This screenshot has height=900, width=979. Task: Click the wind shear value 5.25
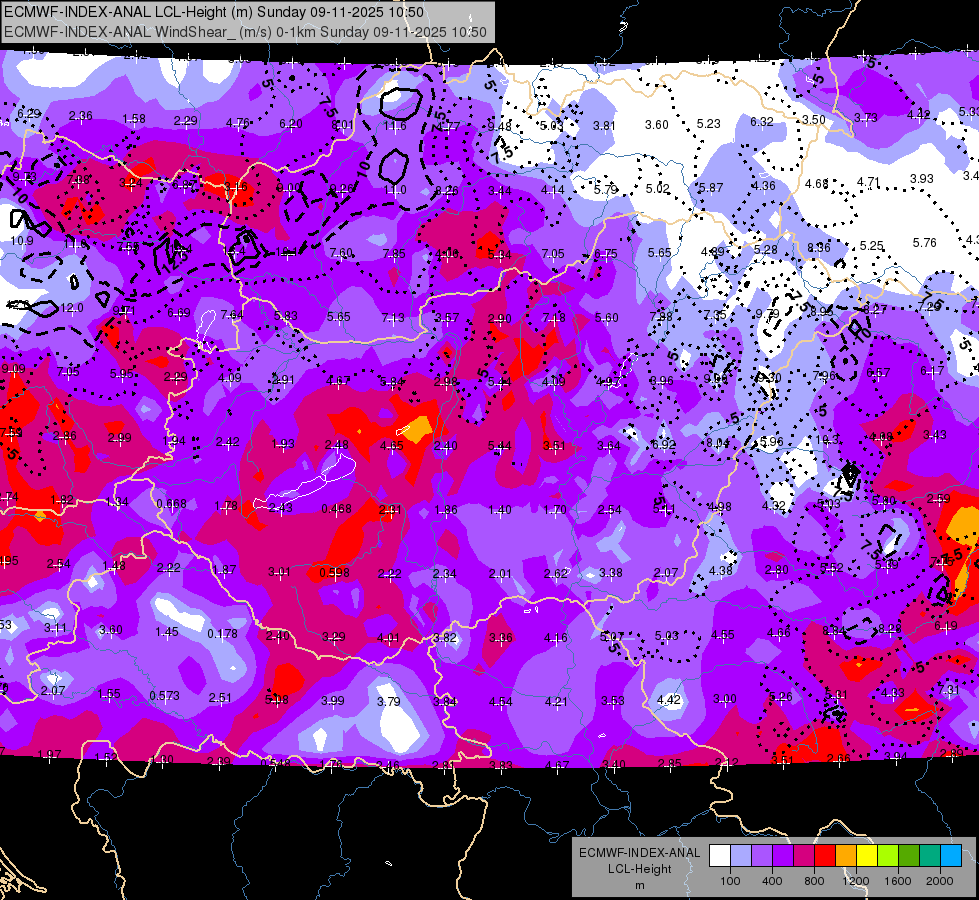click(x=871, y=245)
